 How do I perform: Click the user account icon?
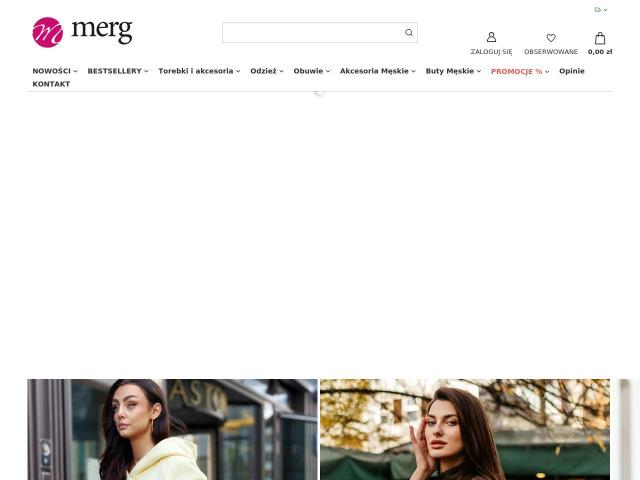pyautogui.click(x=491, y=37)
